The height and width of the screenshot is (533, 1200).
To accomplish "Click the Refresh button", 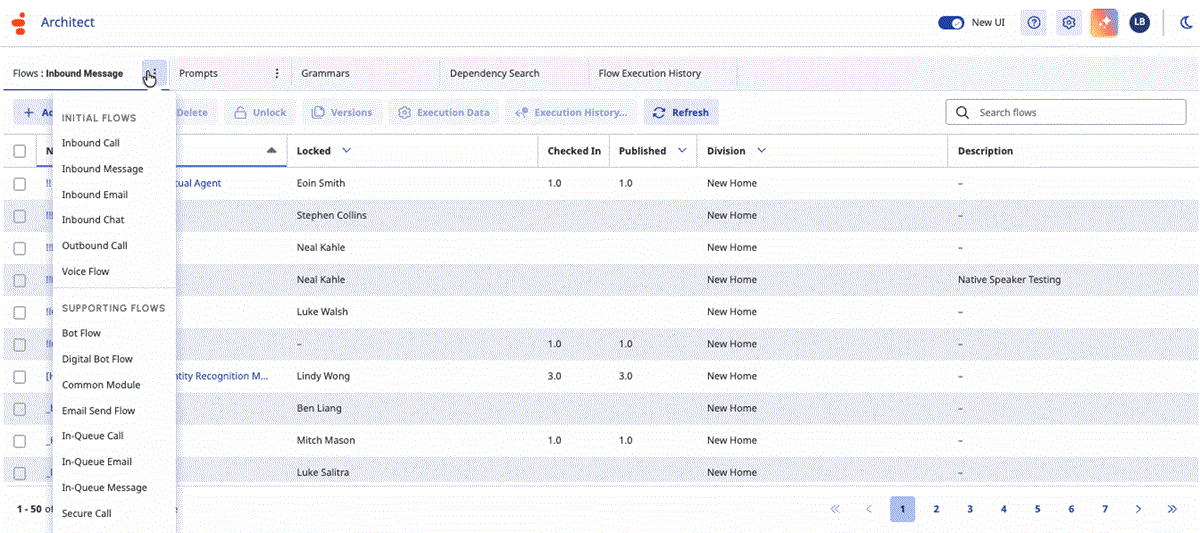I will point(680,113).
